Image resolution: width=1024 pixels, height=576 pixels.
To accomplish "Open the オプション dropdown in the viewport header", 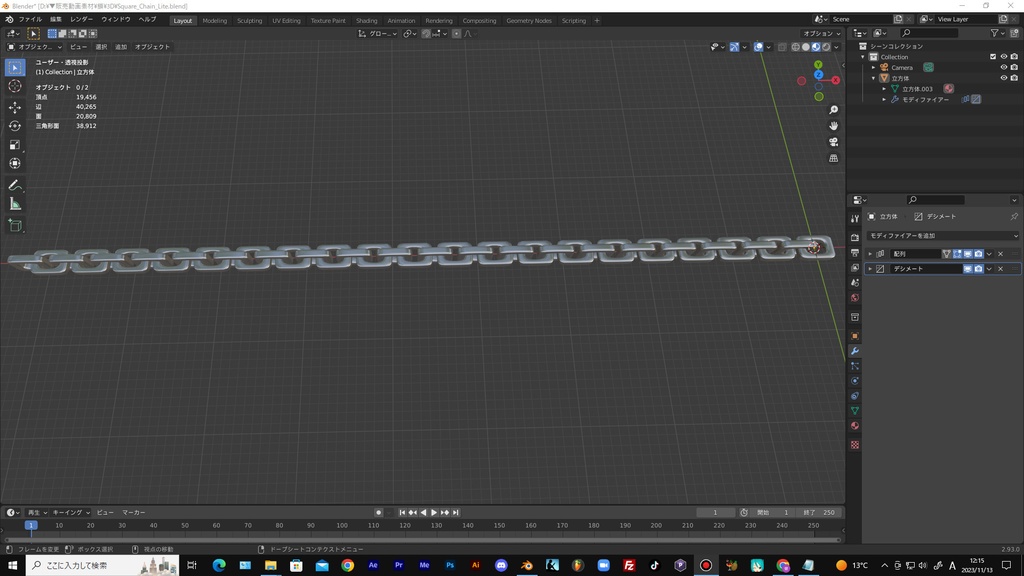I will coord(820,33).
